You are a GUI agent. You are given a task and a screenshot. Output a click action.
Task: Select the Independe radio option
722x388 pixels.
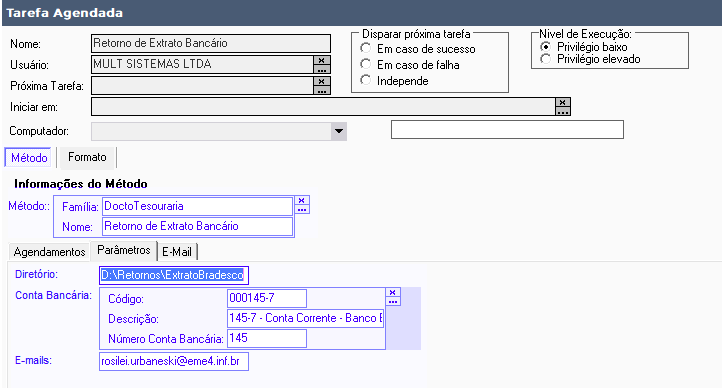pyautogui.click(x=366, y=80)
